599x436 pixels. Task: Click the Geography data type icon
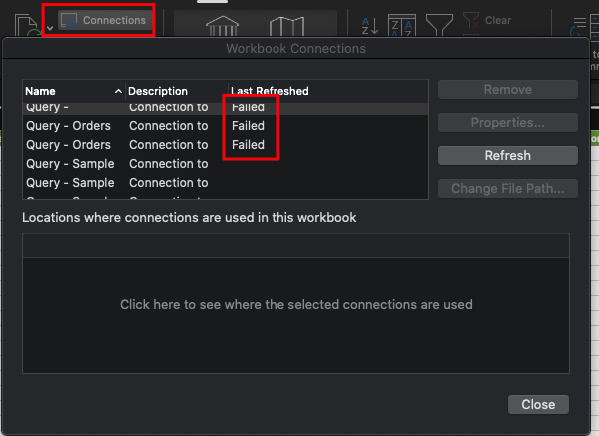(x=287, y=26)
